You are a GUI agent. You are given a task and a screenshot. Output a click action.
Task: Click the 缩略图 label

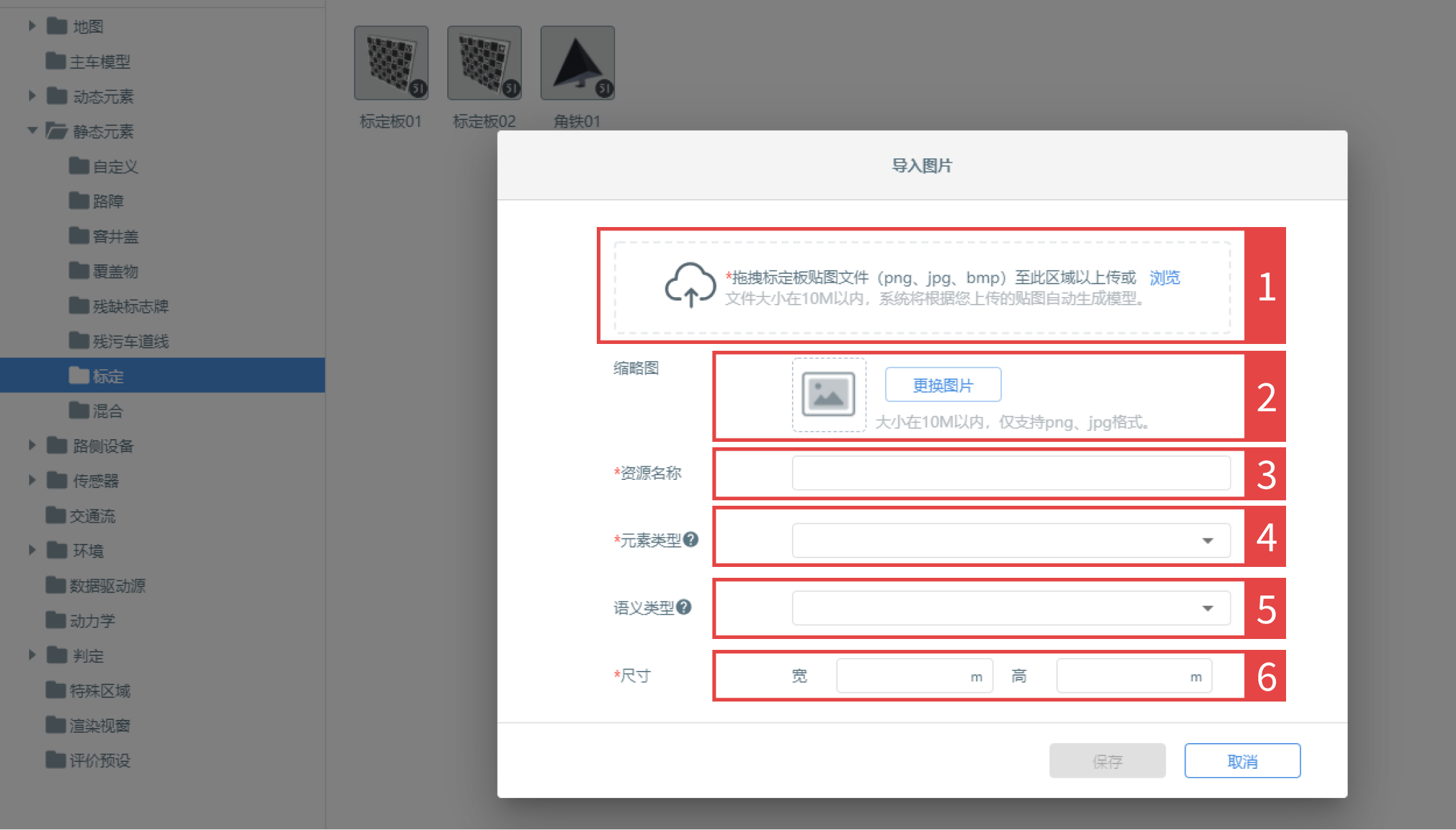coord(636,368)
